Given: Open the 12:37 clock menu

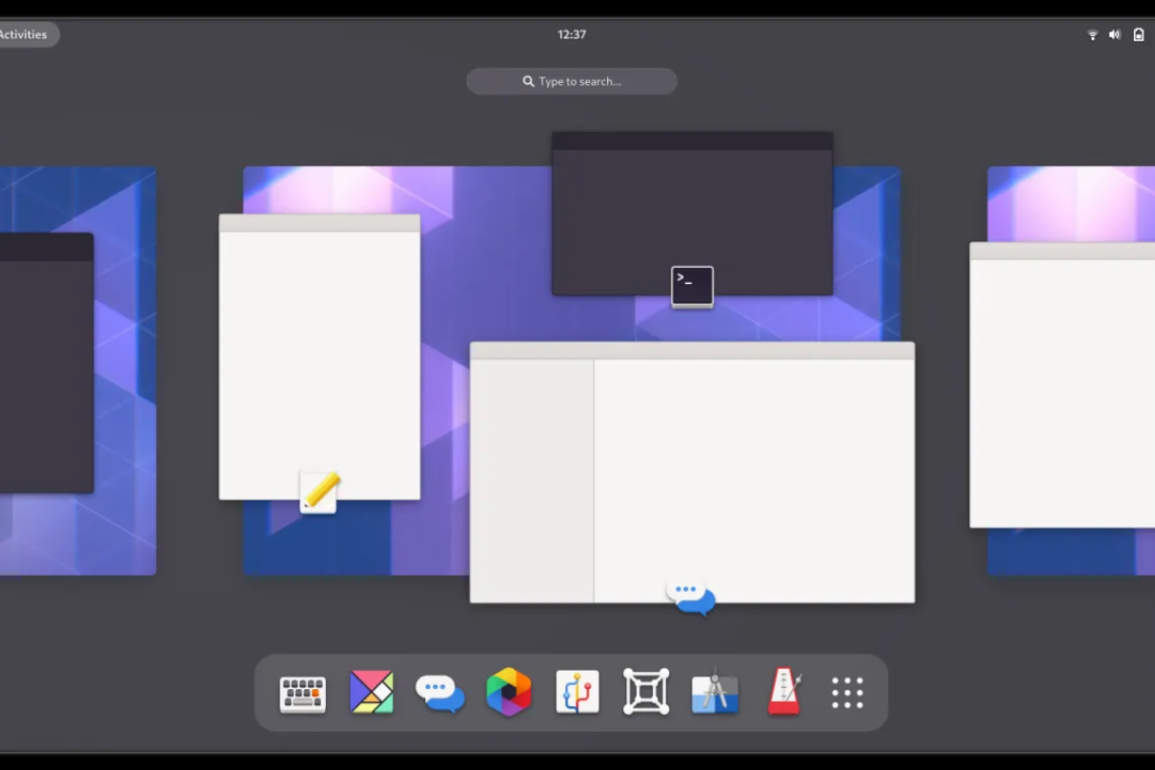Looking at the screenshot, I should [572, 35].
